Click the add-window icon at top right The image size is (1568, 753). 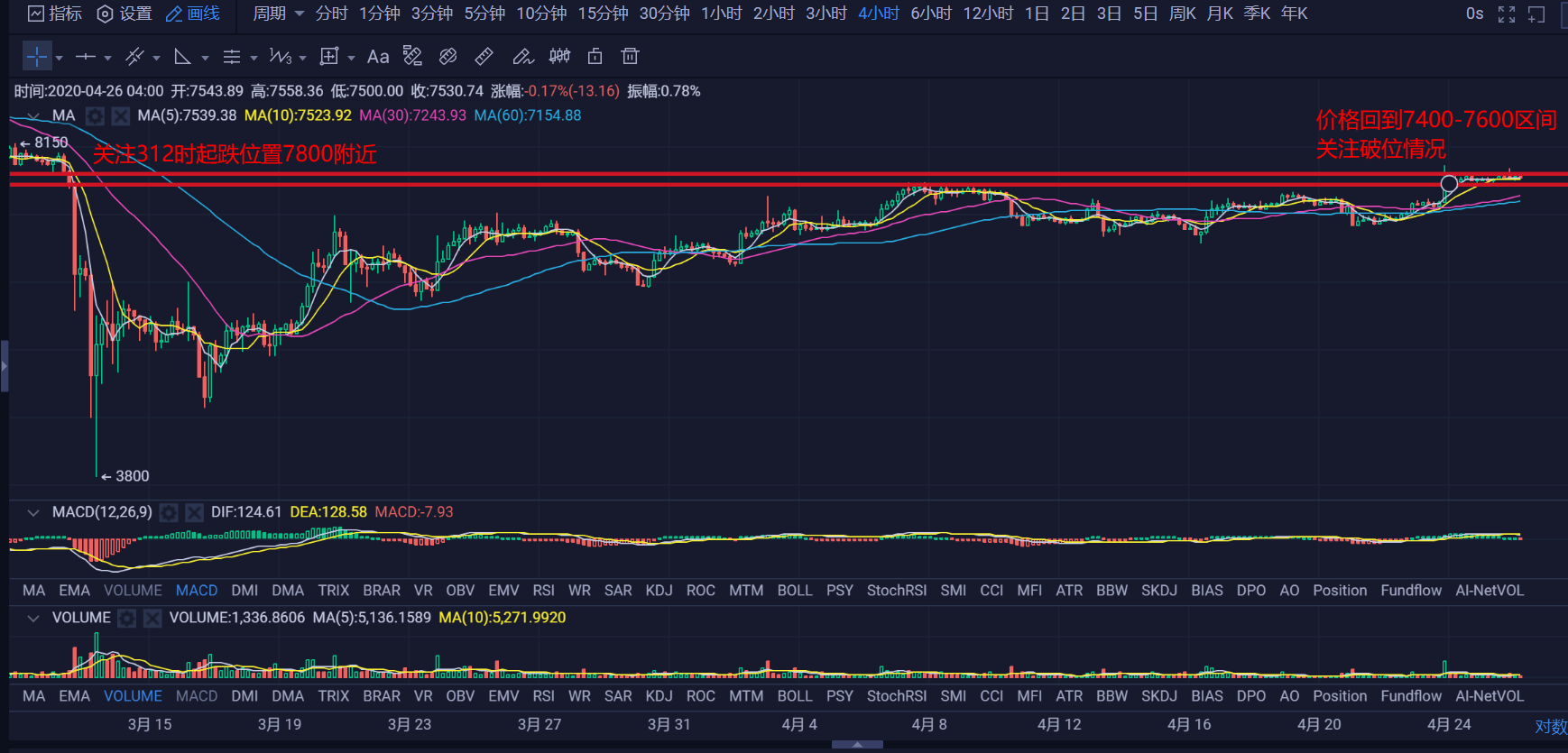(1536, 14)
